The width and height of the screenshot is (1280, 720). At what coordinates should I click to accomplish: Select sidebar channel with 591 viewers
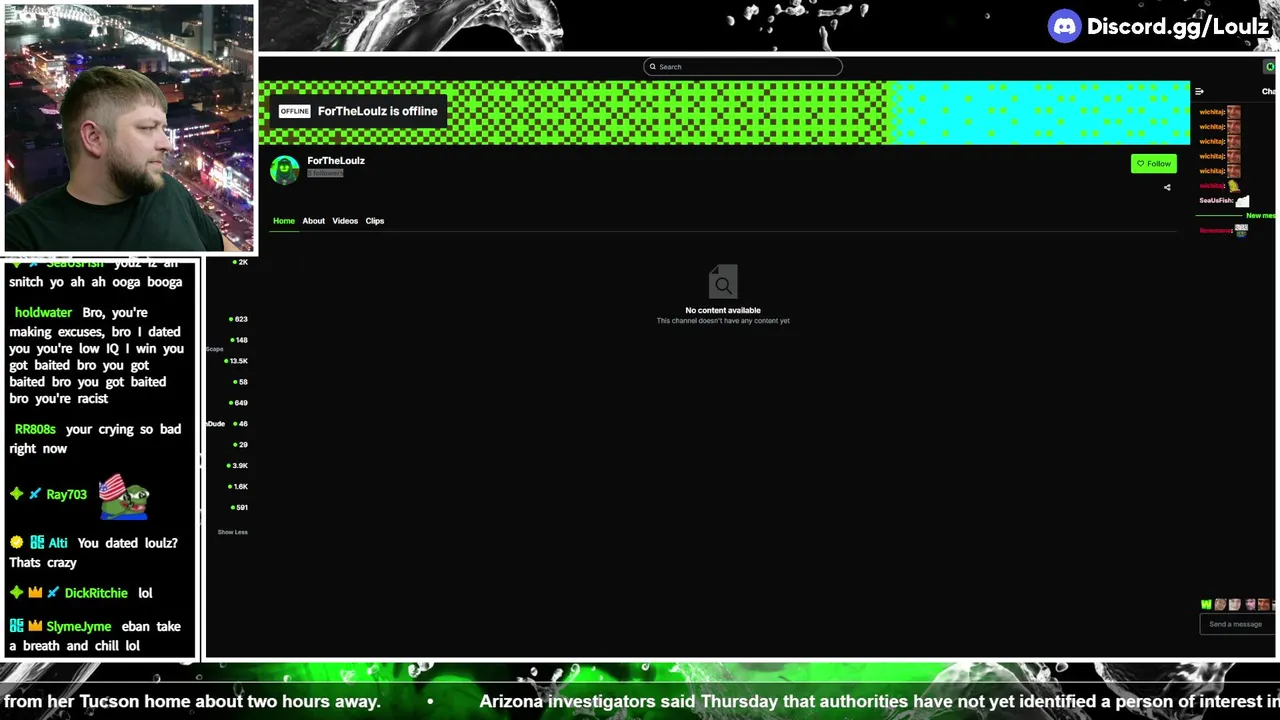240,508
